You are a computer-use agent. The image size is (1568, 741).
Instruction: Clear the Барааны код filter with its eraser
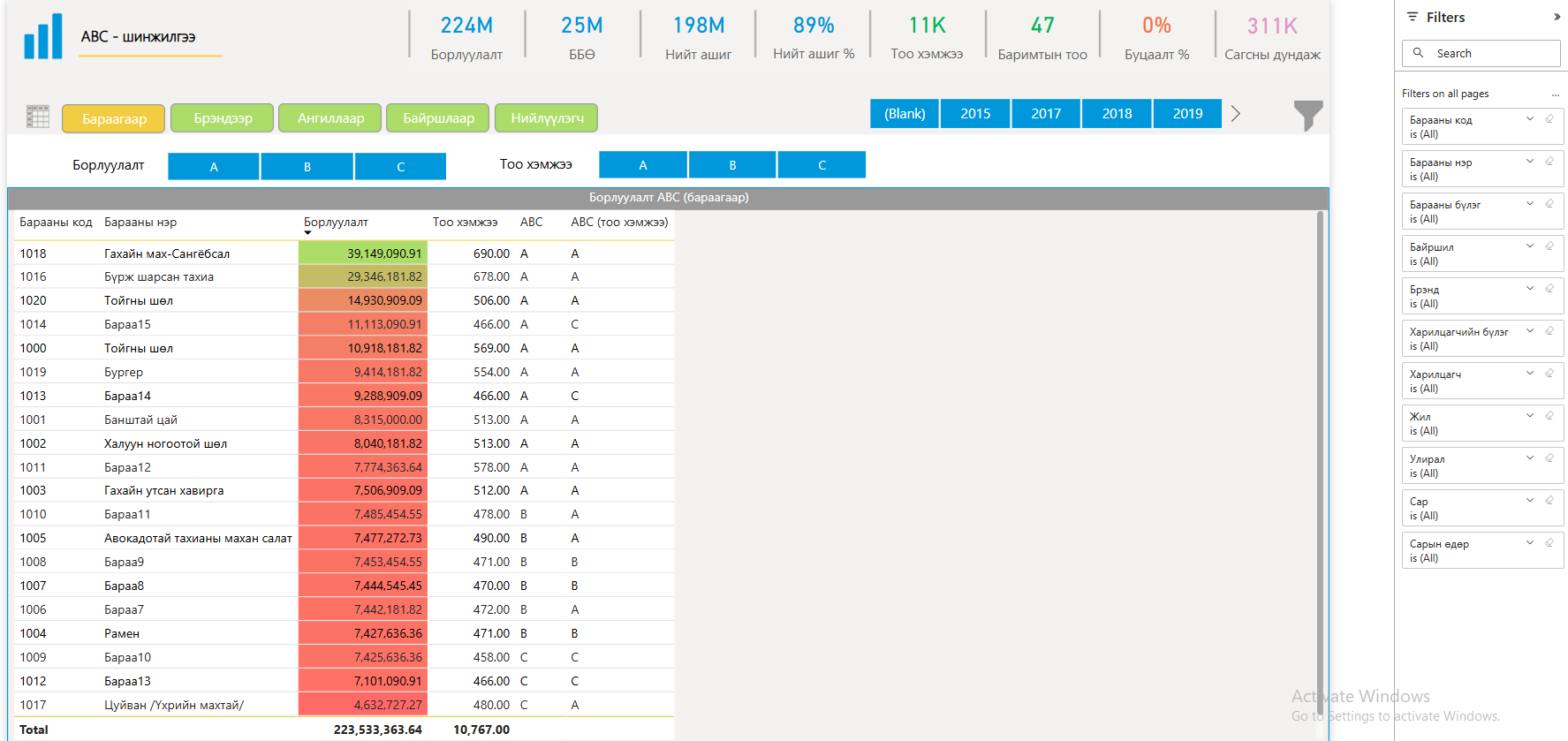click(1549, 119)
